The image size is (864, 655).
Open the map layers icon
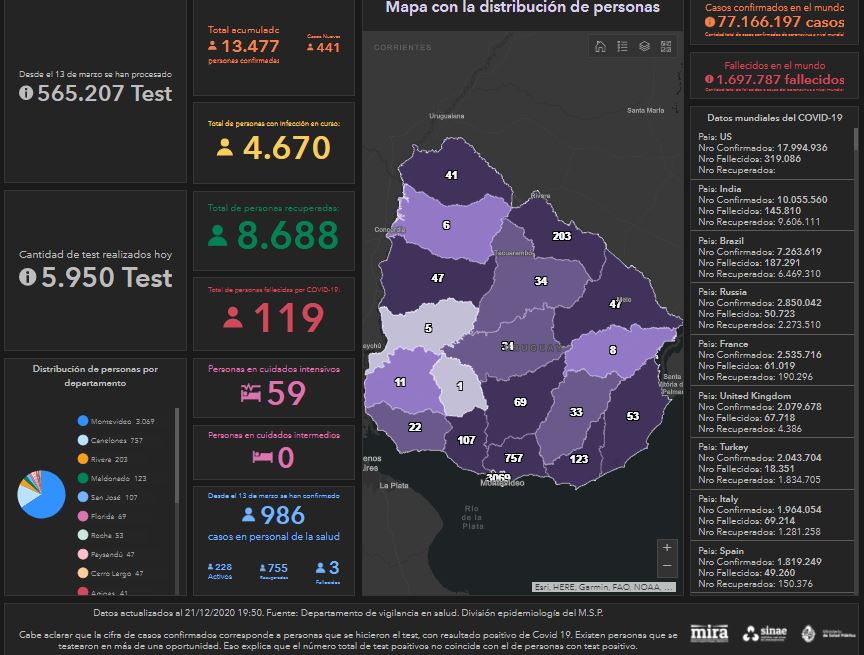[644, 46]
